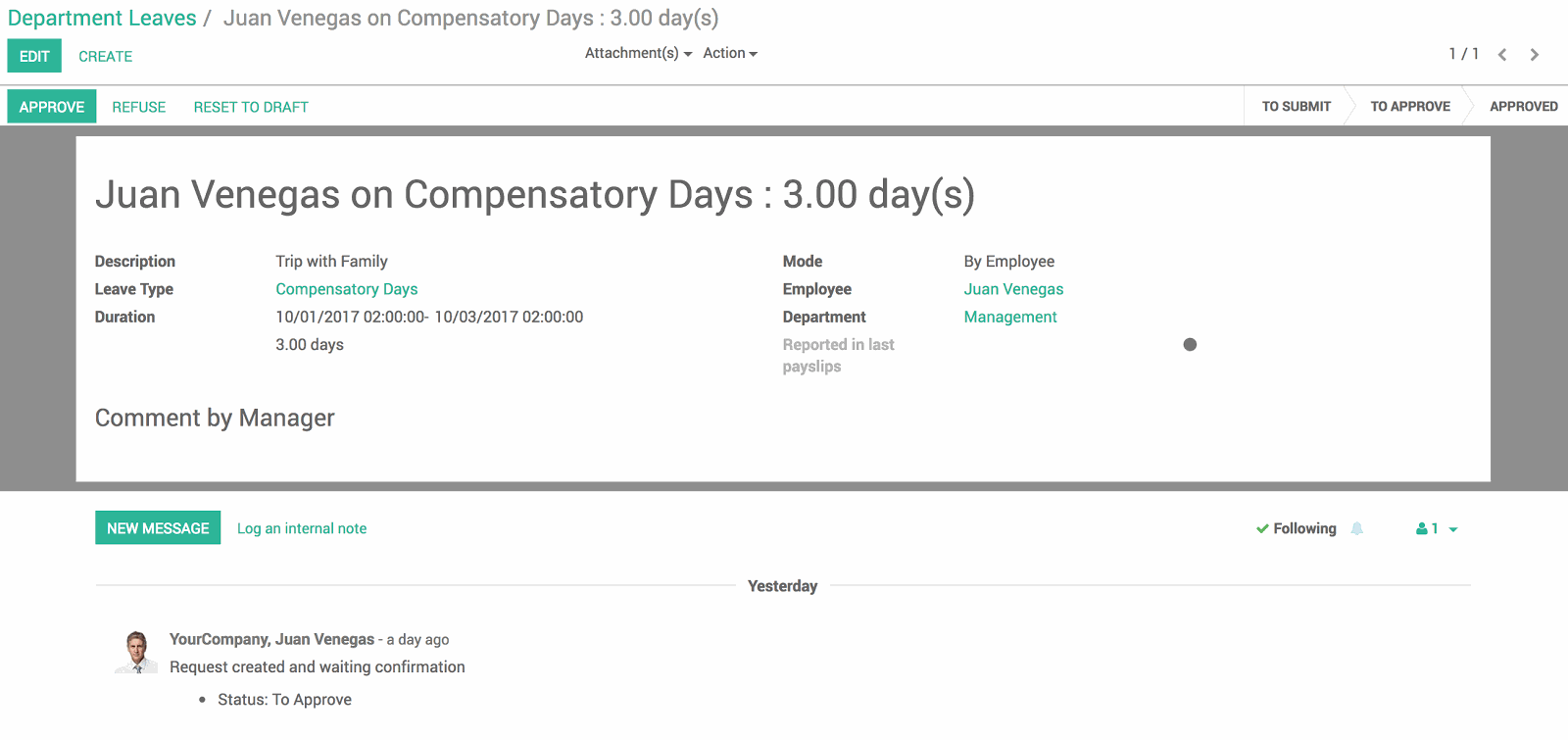Expand followers list caret

pyautogui.click(x=1453, y=529)
